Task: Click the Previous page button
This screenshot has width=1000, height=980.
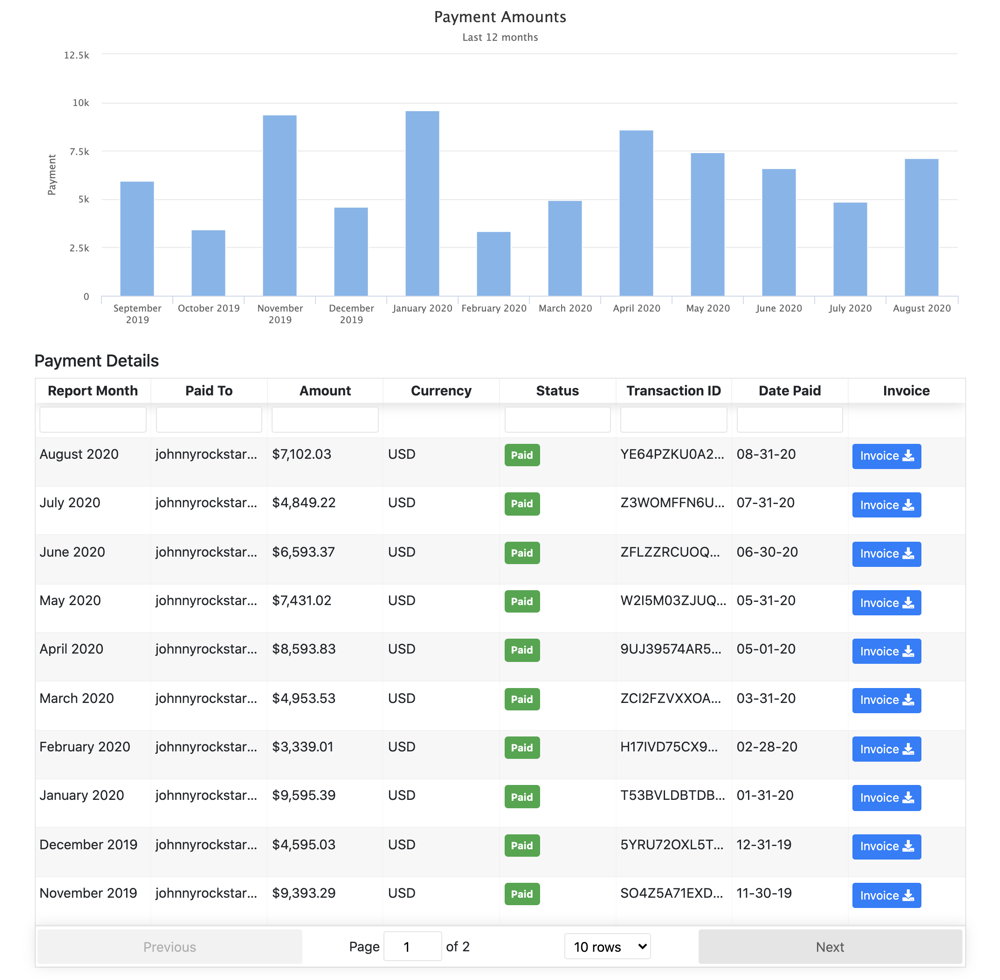Action: click(169, 946)
